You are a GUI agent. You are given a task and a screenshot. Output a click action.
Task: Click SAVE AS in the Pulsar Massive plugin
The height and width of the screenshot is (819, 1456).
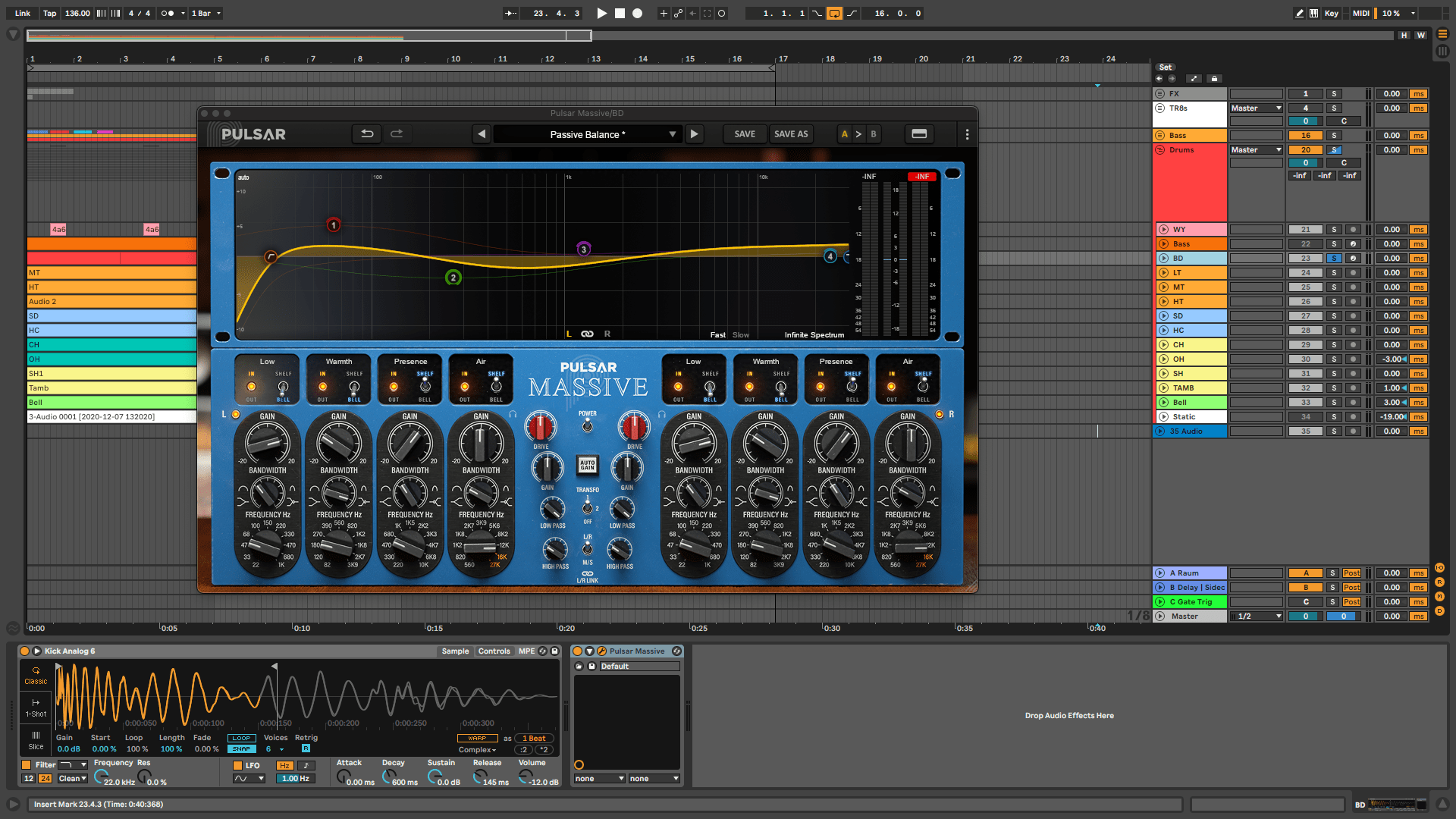791,133
